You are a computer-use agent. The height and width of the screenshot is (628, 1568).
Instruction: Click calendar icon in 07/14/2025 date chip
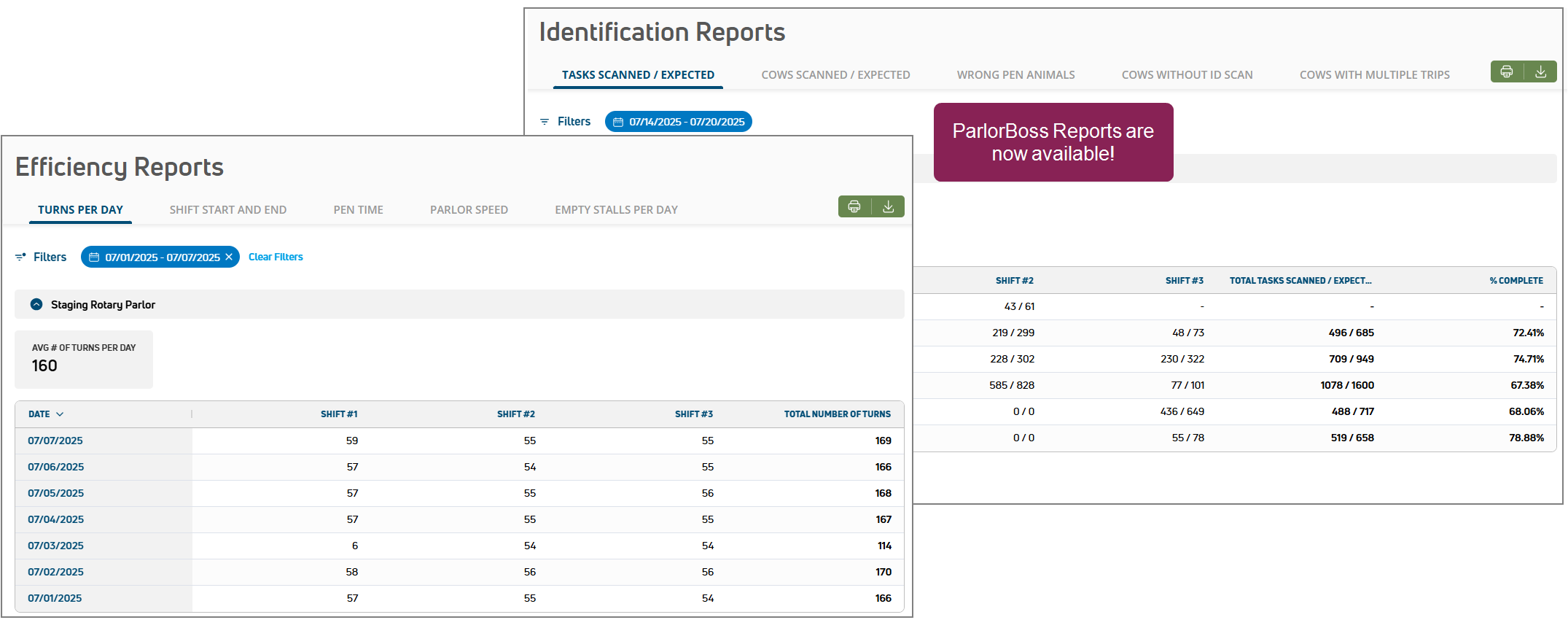tap(618, 122)
